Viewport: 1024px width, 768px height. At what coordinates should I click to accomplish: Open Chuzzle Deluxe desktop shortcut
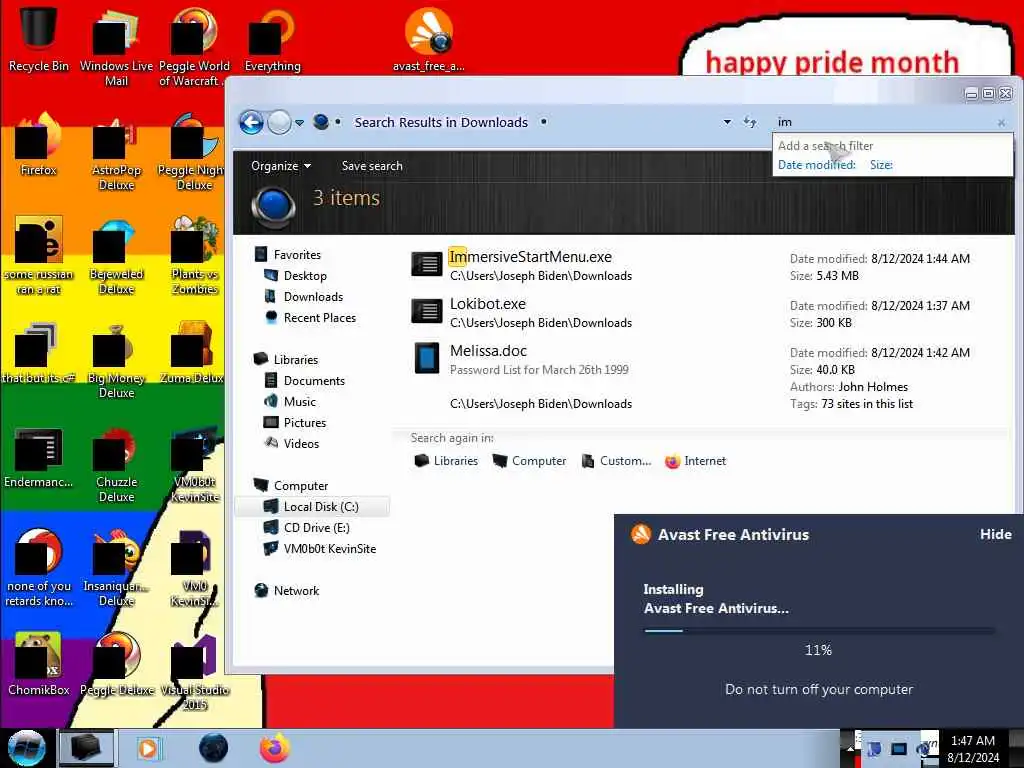[x=116, y=464]
